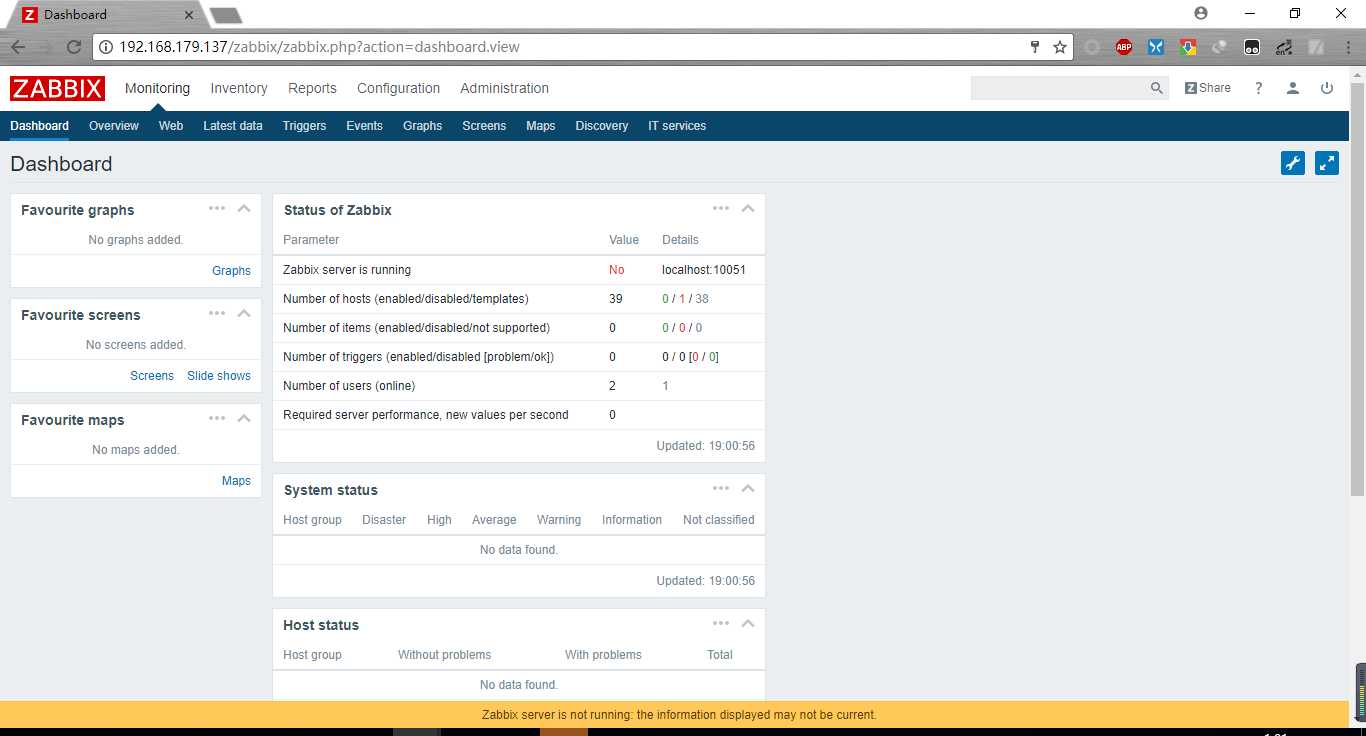The height and width of the screenshot is (736, 1366).
Task: Open the Inventory main menu
Action: point(239,88)
